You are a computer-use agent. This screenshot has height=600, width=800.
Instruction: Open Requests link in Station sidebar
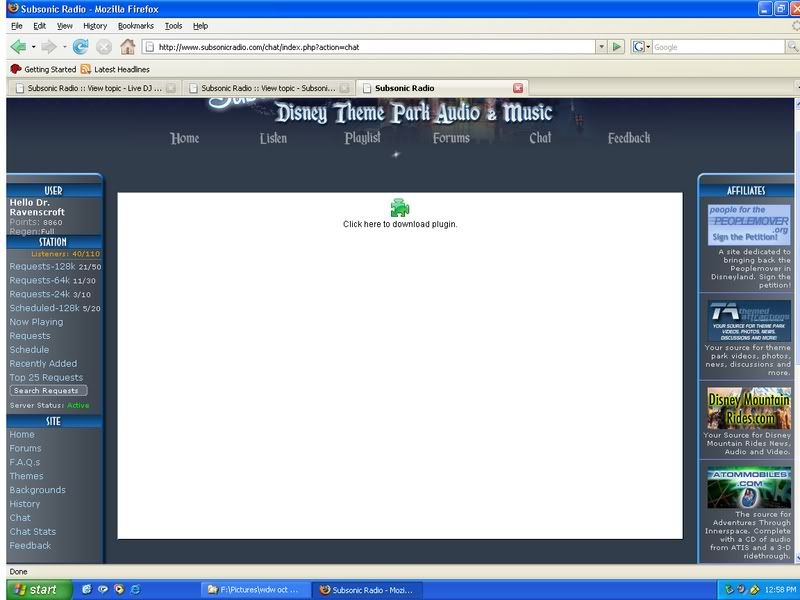click(x=30, y=336)
